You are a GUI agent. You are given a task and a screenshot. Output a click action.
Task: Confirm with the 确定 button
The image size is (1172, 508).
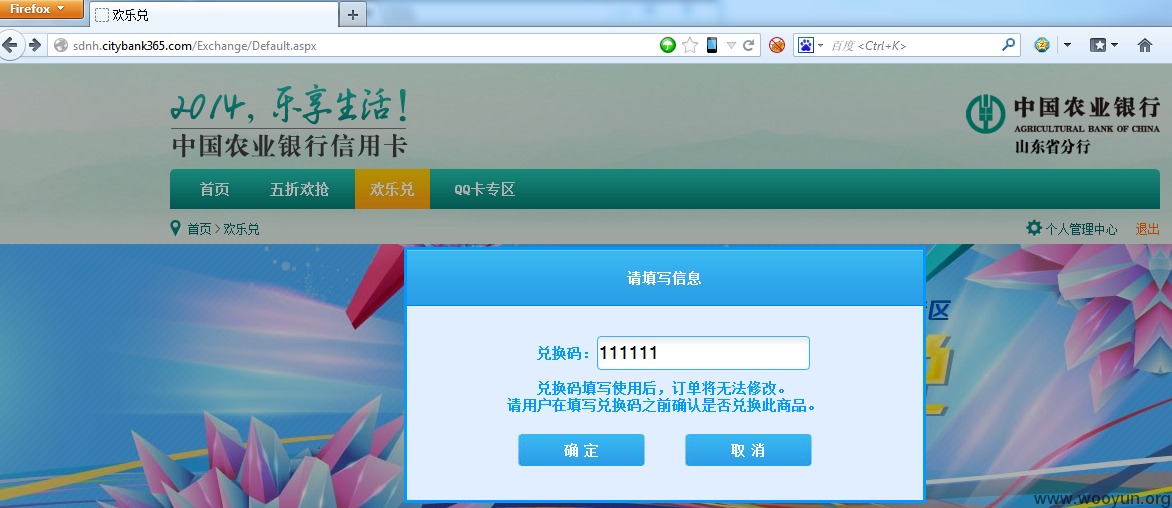pos(582,450)
